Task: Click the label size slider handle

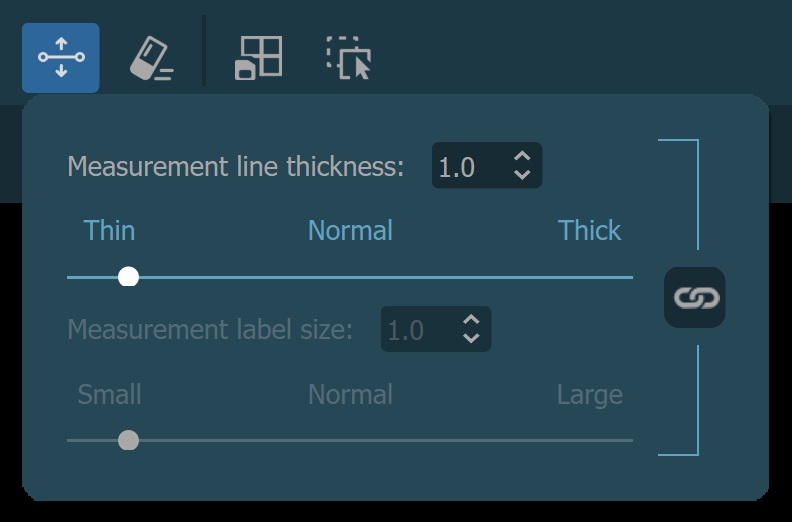Action: [128, 440]
